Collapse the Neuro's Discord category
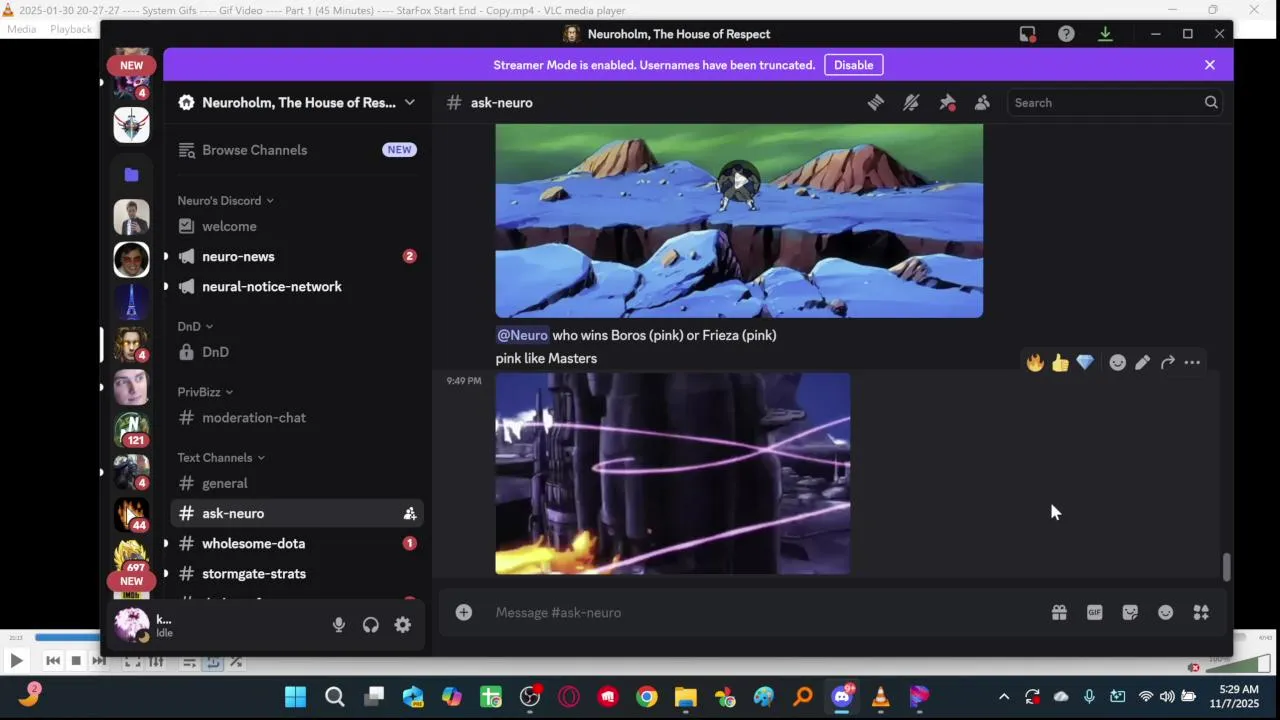Screen dimensions: 1280x720 pos(226,200)
